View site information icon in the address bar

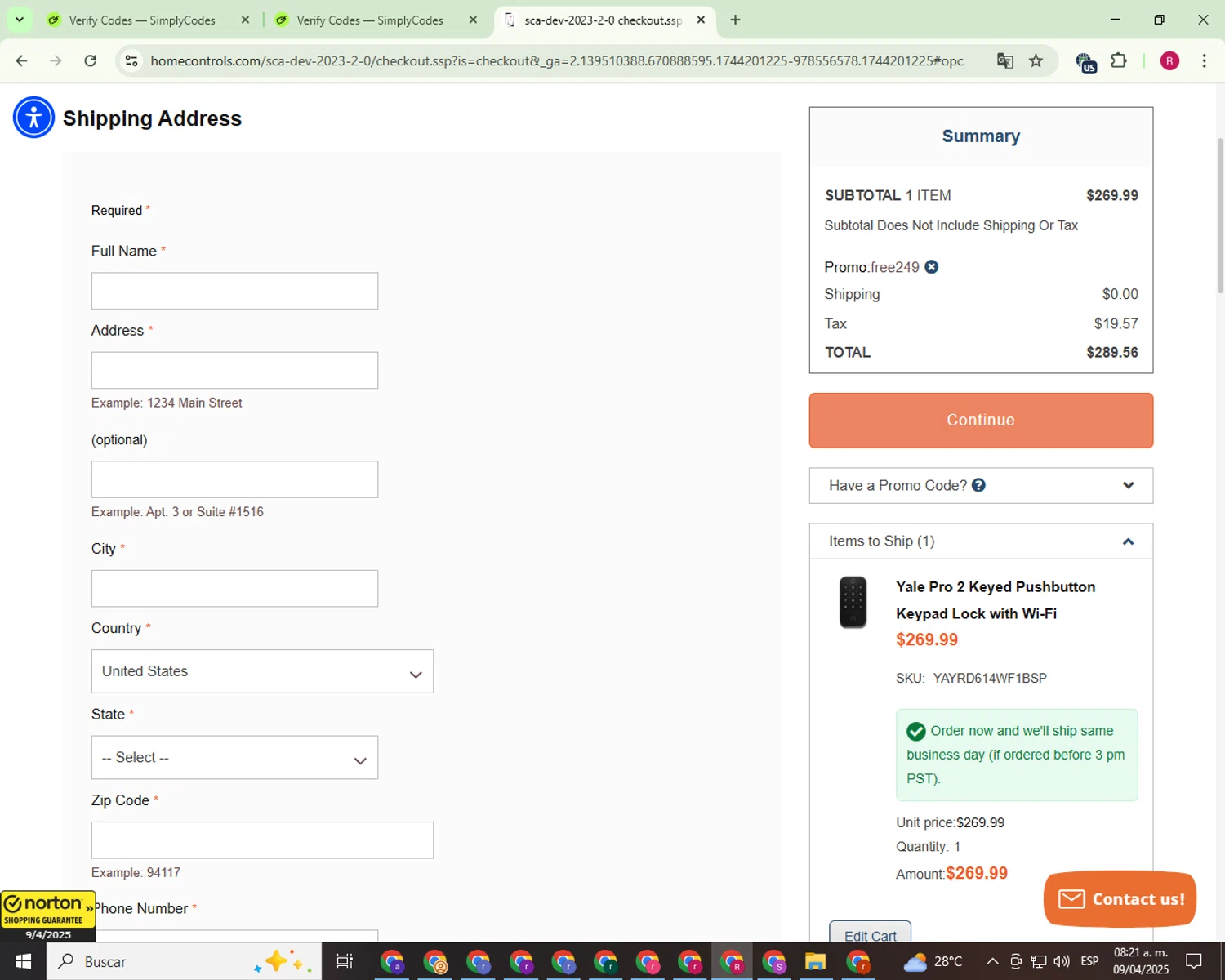tap(131, 60)
